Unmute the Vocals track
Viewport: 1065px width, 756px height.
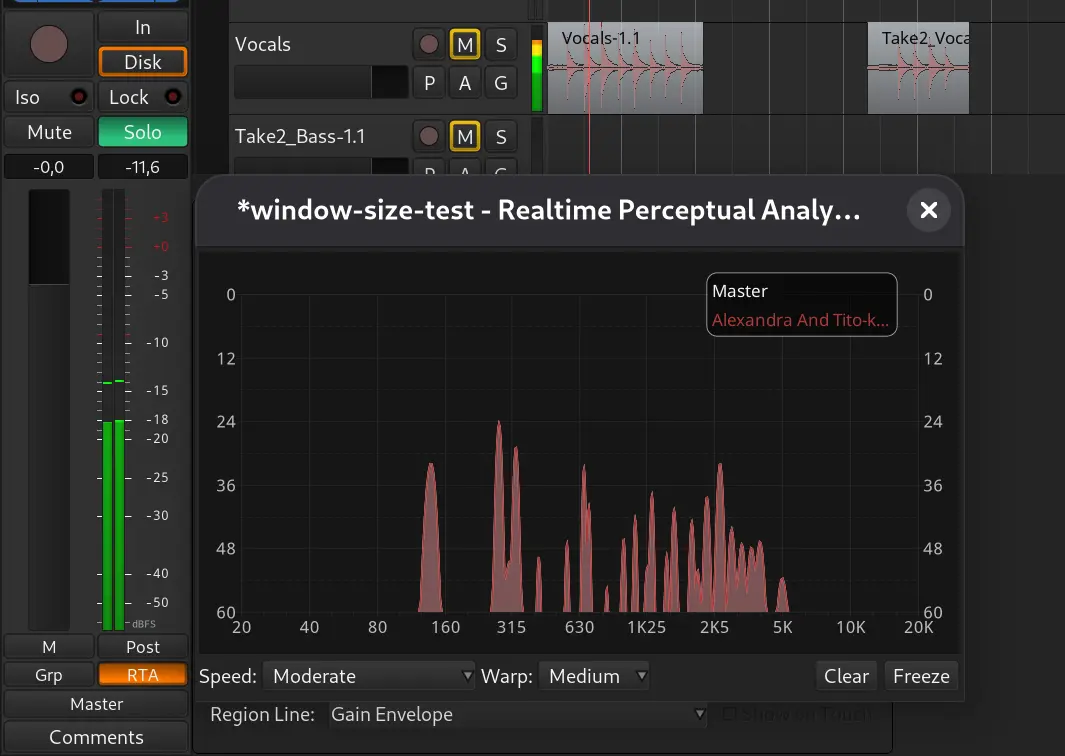point(465,45)
